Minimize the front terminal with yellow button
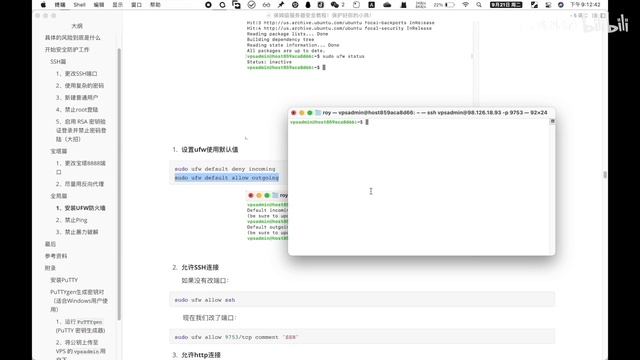Screen dimensions: 640x360 (302, 113)
